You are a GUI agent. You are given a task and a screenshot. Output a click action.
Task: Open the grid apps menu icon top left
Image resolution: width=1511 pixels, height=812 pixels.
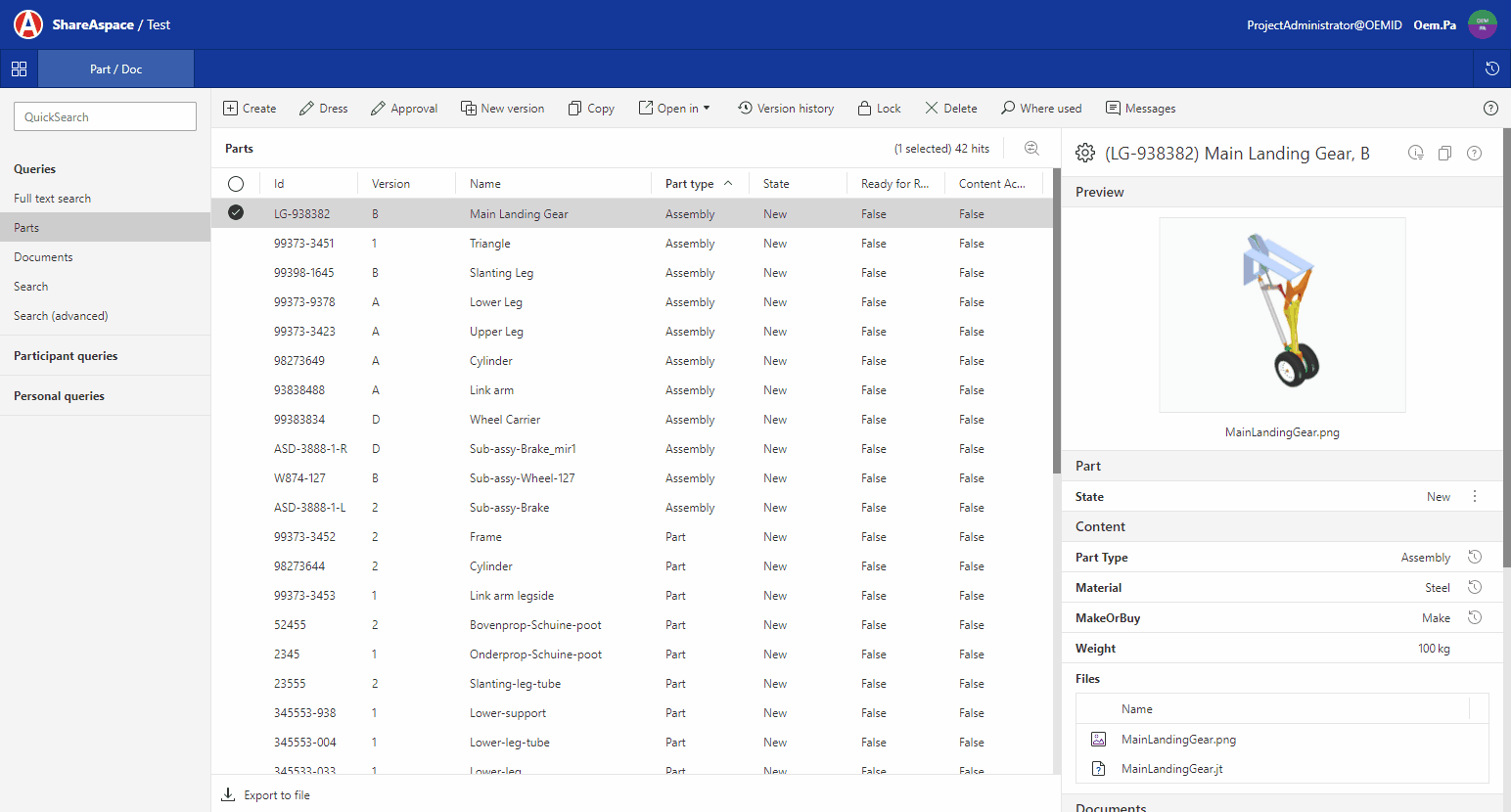point(19,69)
